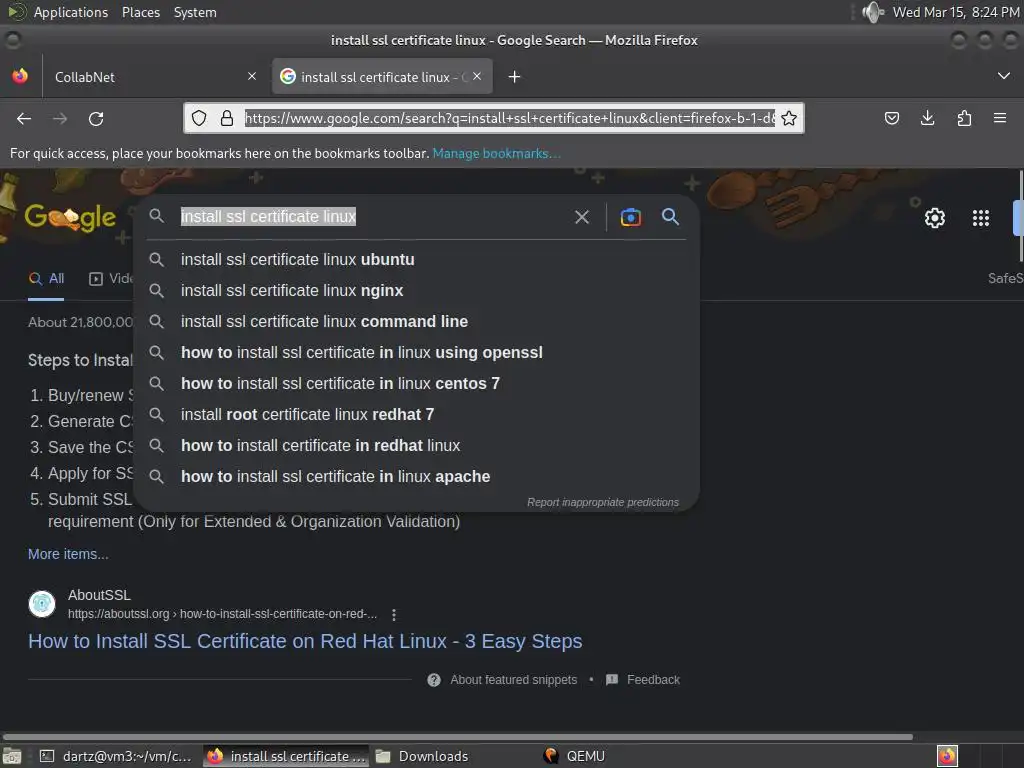Open the Google apps grid

click(980, 217)
